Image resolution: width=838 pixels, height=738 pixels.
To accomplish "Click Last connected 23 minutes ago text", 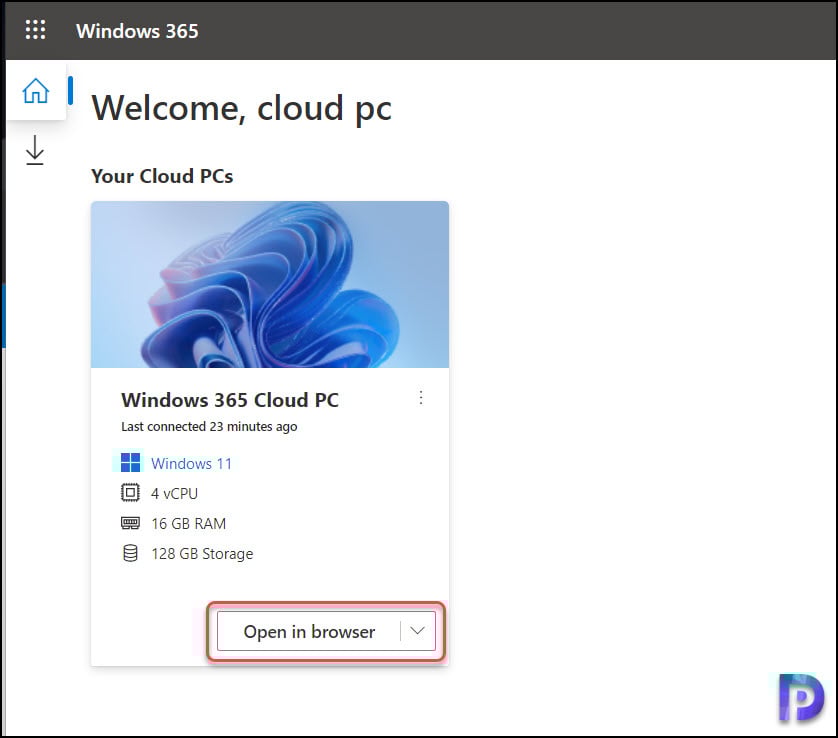I will coord(209,426).
